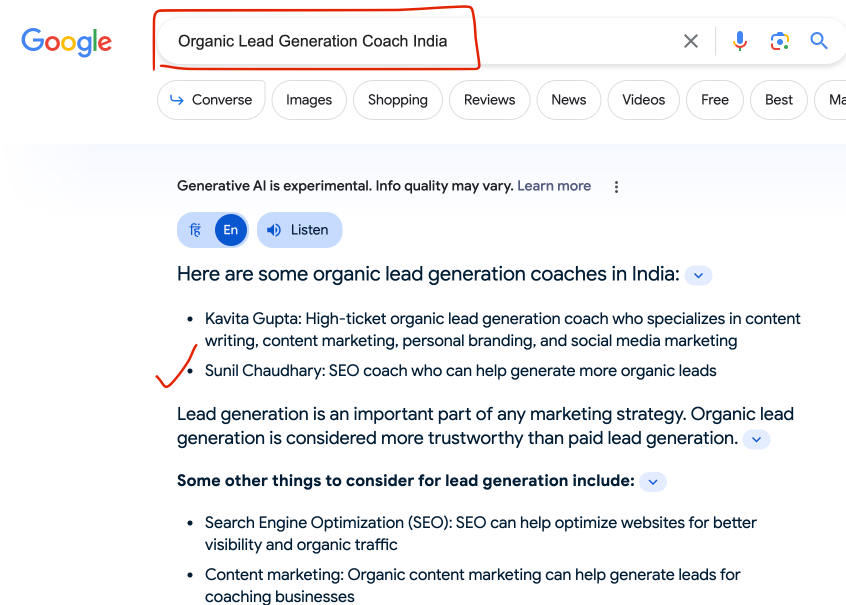This screenshot has width=846, height=605.
Task: Clear the search query with the X icon
Action: click(691, 40)
